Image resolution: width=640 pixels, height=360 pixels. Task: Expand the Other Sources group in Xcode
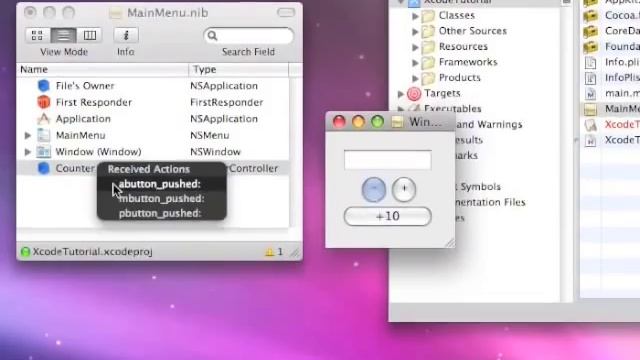416,31
